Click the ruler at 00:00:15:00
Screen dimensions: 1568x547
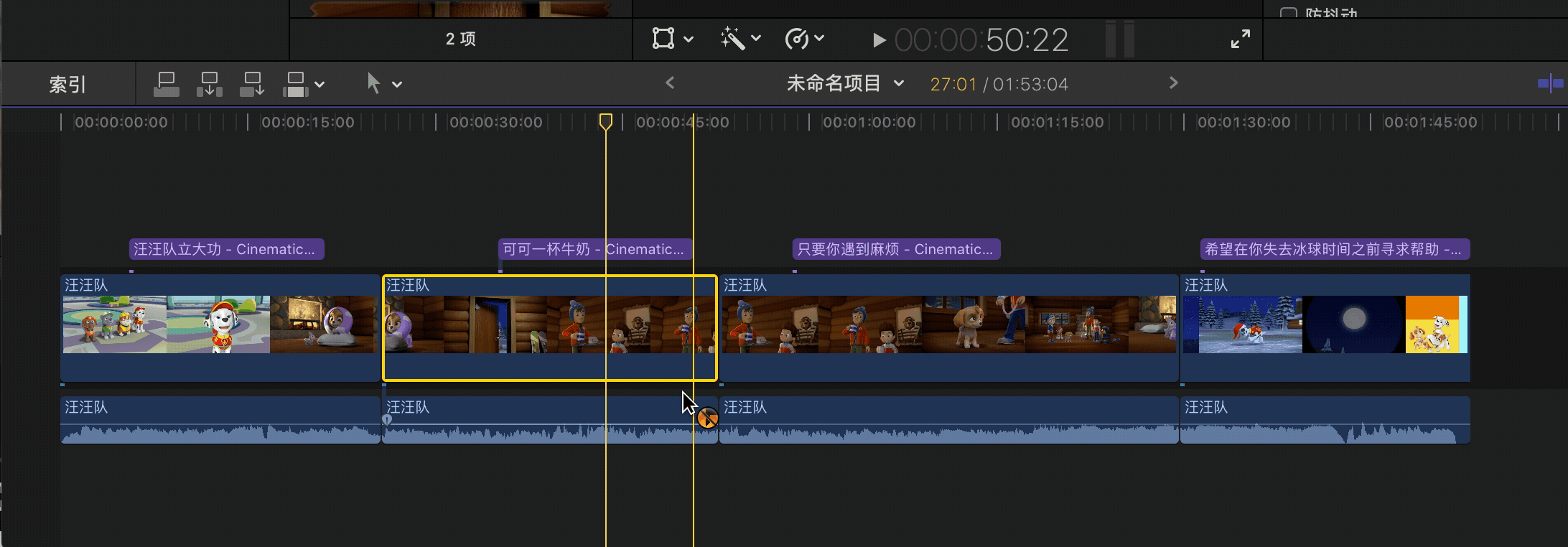point(308,123)
